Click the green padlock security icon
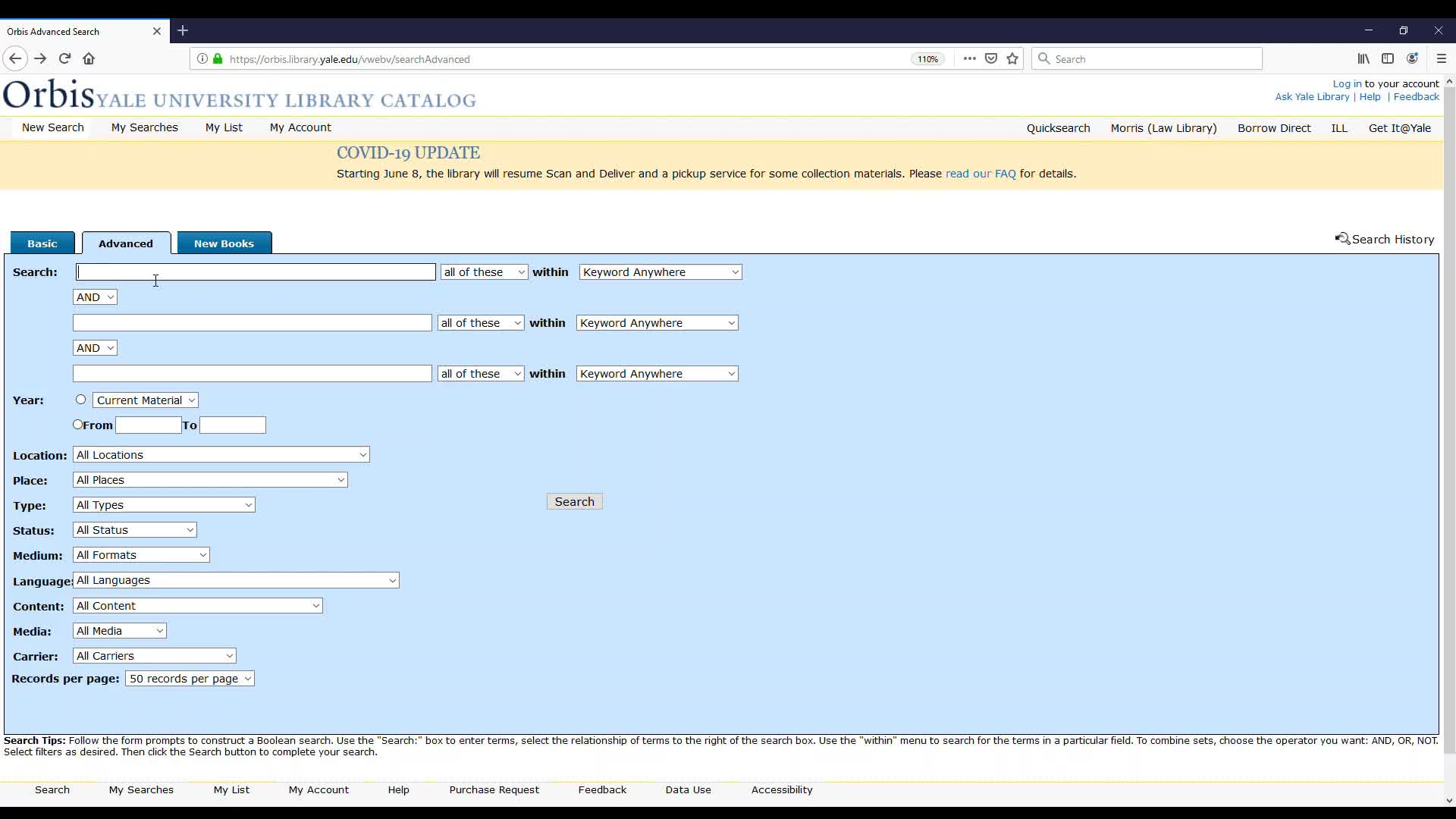The height and width of the screenshot is (819, 1456). coord(218,59)
